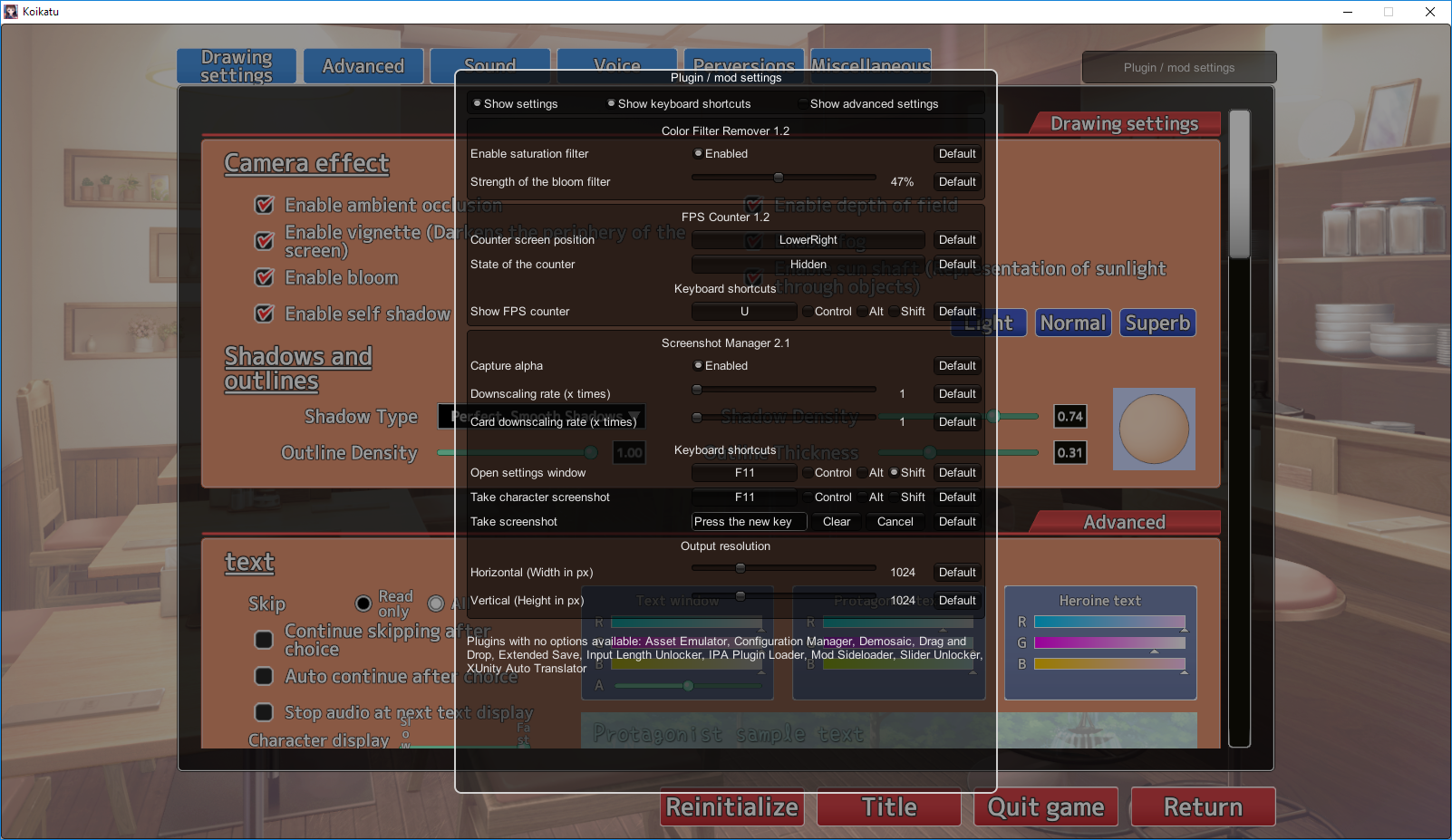Switch to Sound tab
Screen dimensions: 1452x840
point(490,66)
